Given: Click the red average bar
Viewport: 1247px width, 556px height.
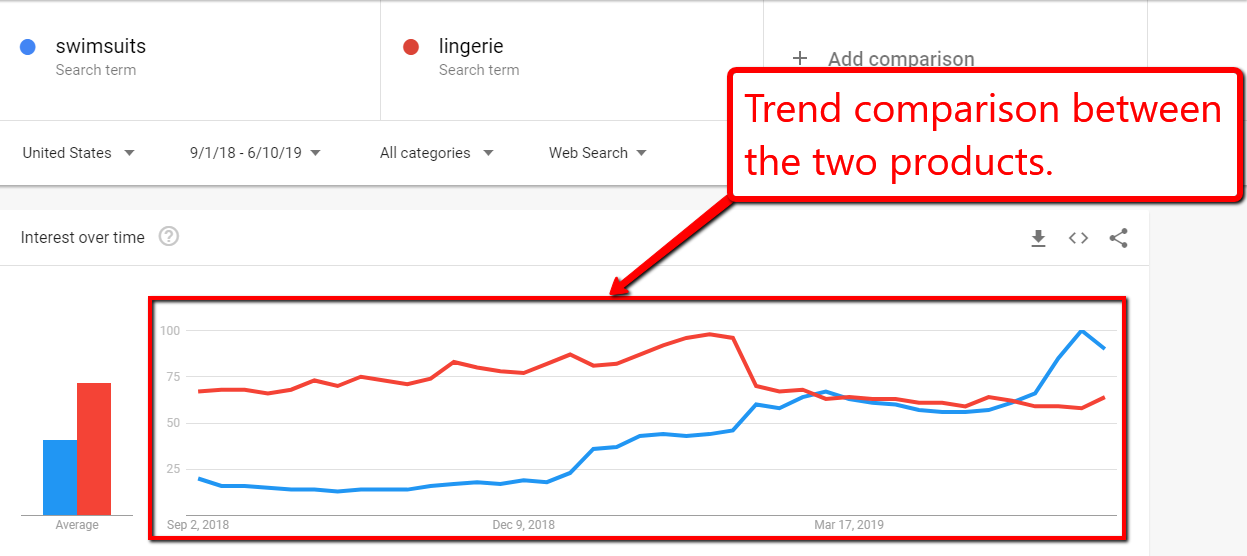Looking at the screenshot, I should click(x=94, y=449).
